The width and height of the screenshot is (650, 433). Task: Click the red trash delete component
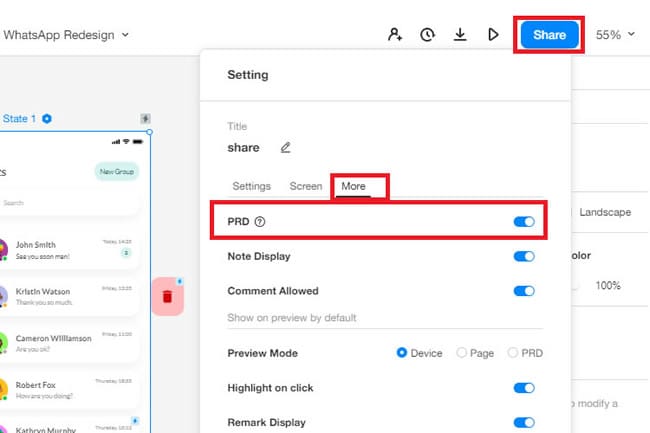[167, 296]
